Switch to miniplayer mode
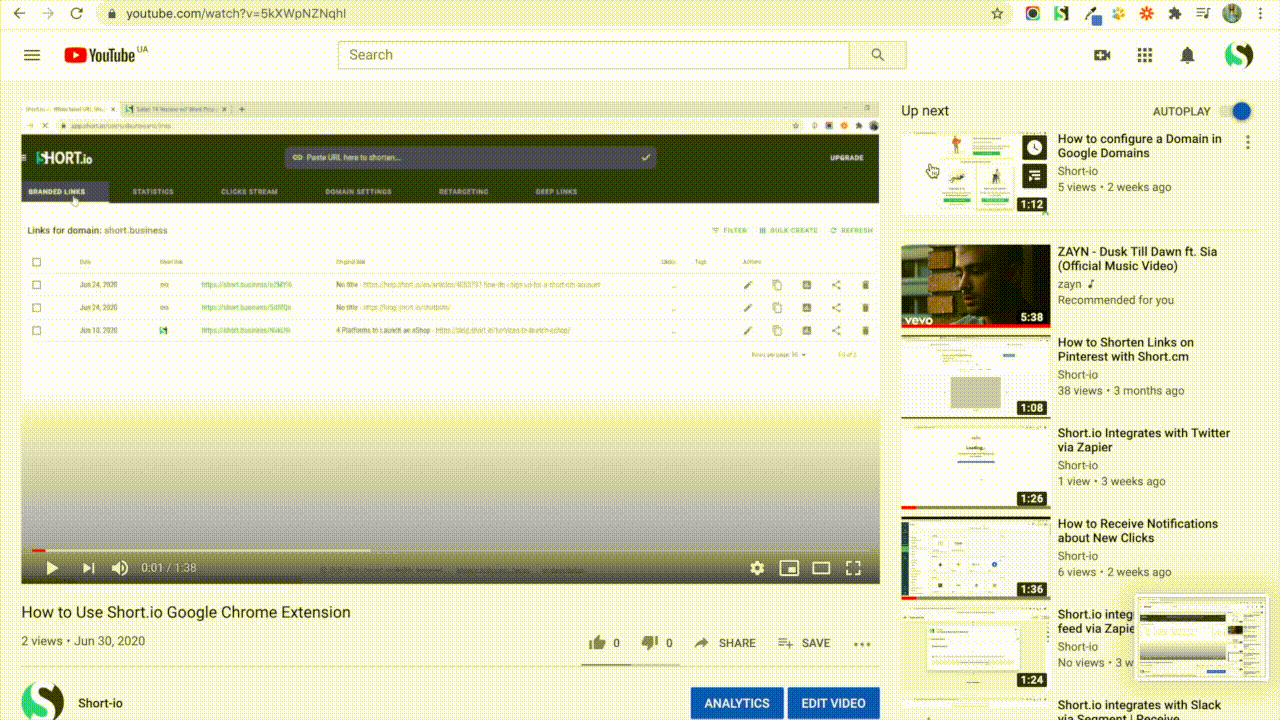Screen dimensions: 1280x720 coord(789,568)
